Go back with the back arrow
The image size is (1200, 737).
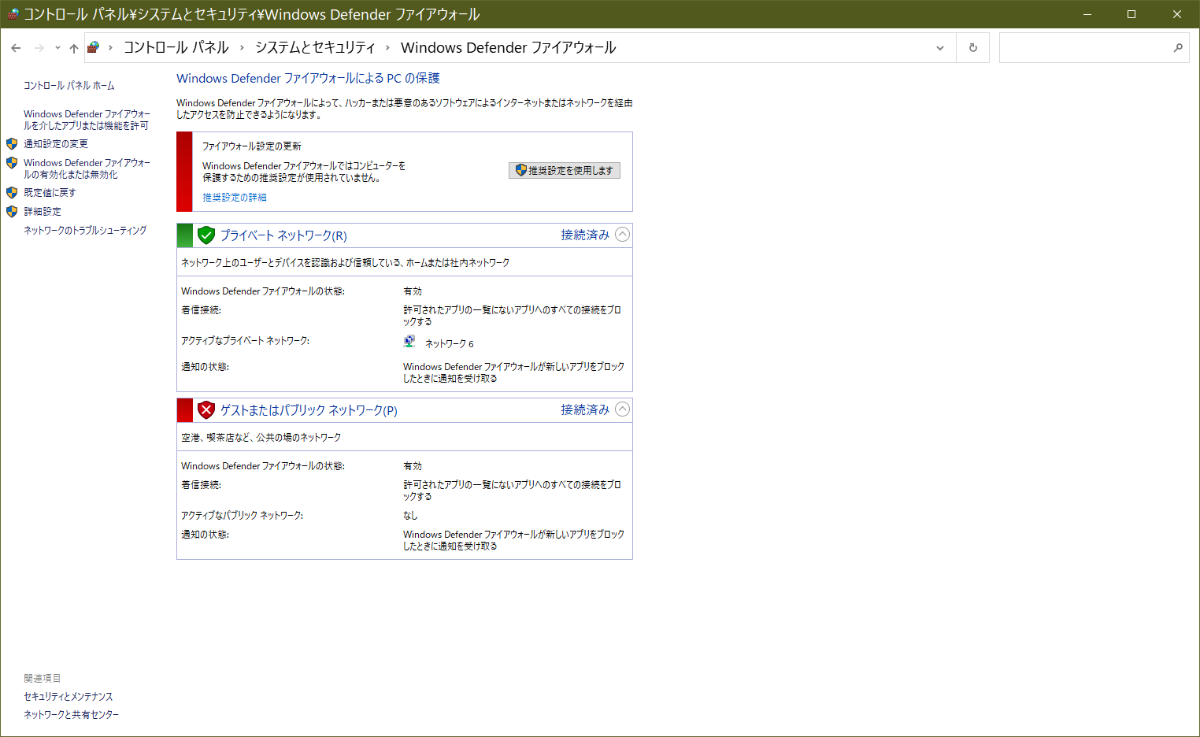[16, 48]
